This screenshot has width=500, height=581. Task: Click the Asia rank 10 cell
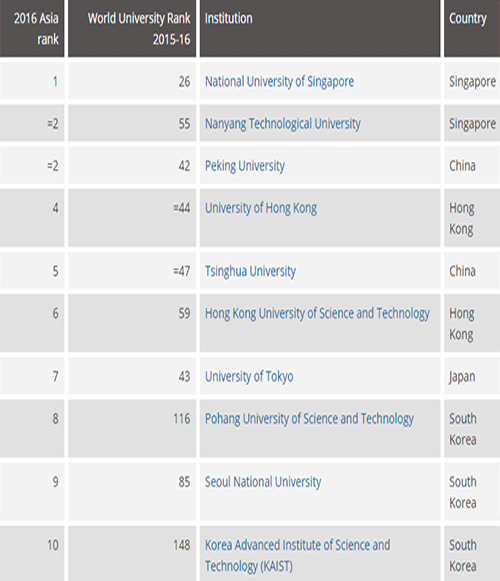[32, 554]
